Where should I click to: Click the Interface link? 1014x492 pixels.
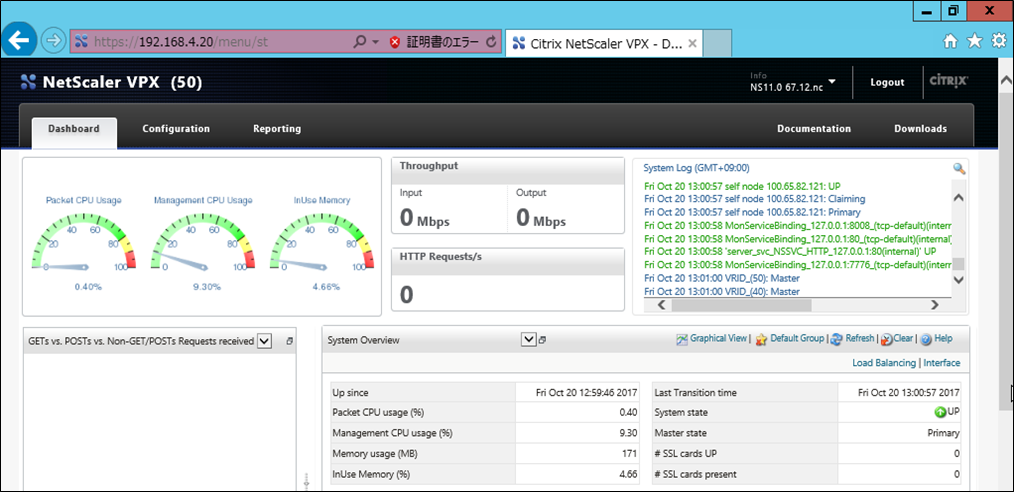pos(942,363)
